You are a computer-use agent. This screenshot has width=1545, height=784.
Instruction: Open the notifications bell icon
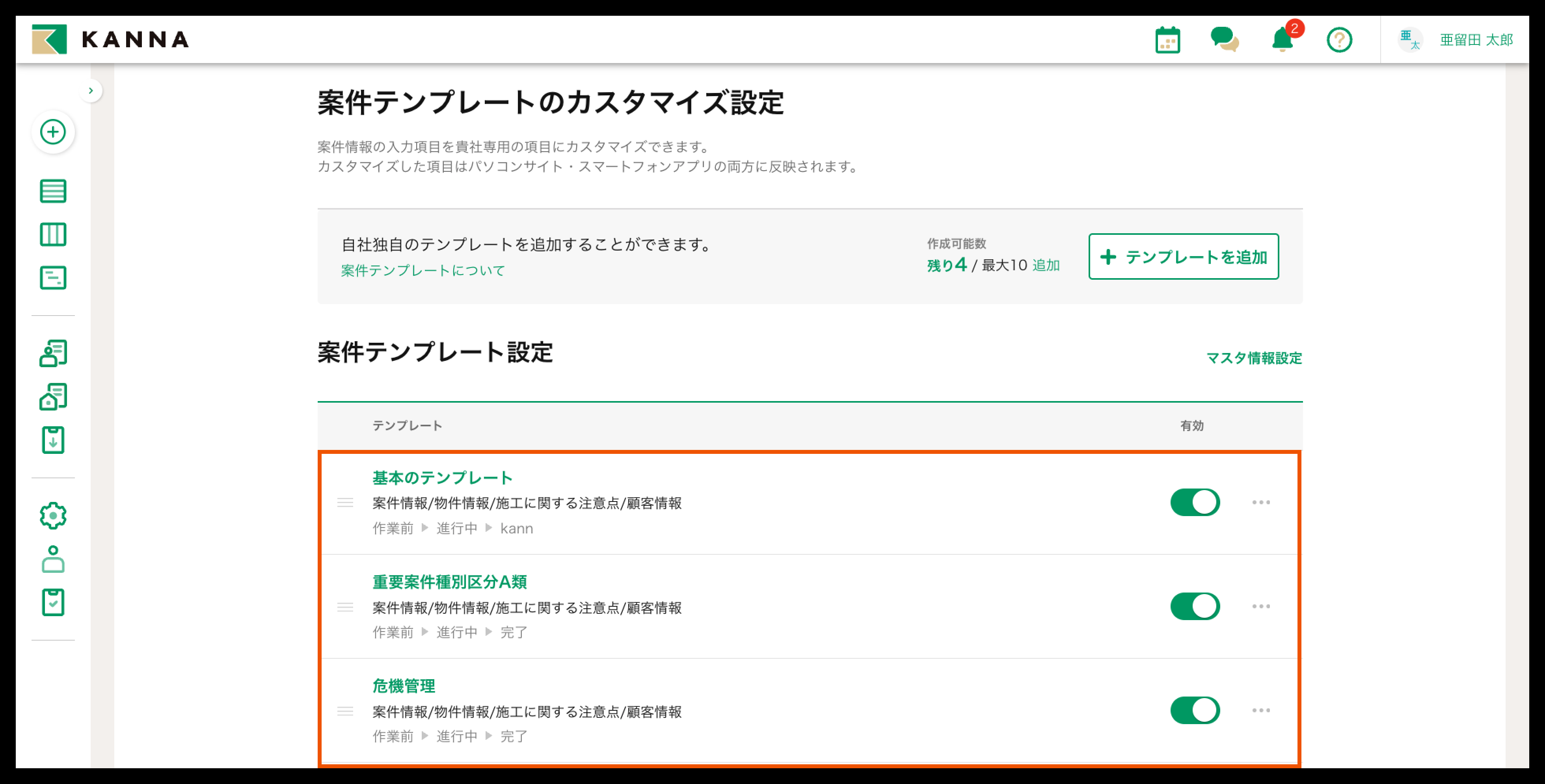[1282, 40]
